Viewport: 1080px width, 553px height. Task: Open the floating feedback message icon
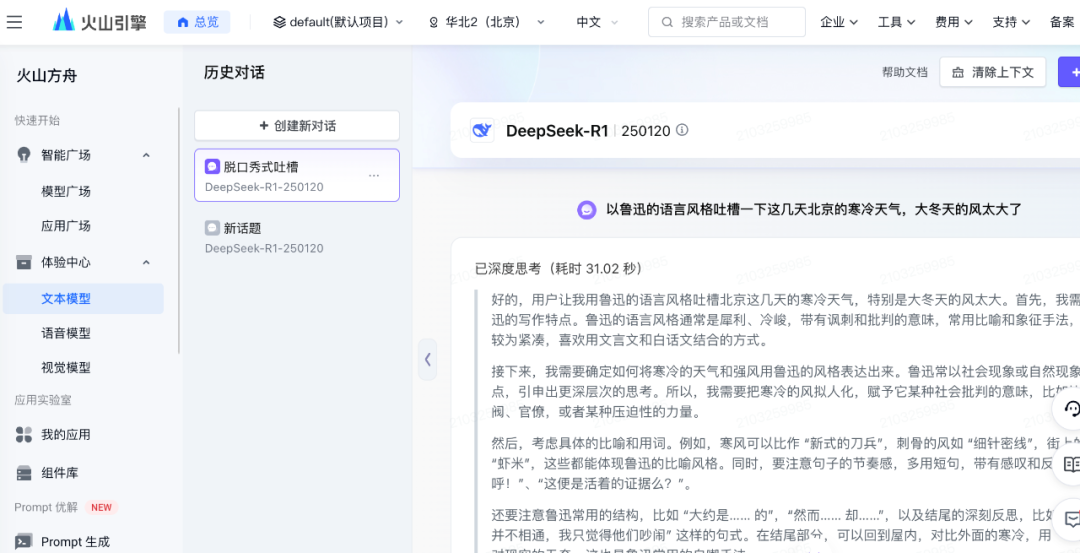pos(1072,519)
